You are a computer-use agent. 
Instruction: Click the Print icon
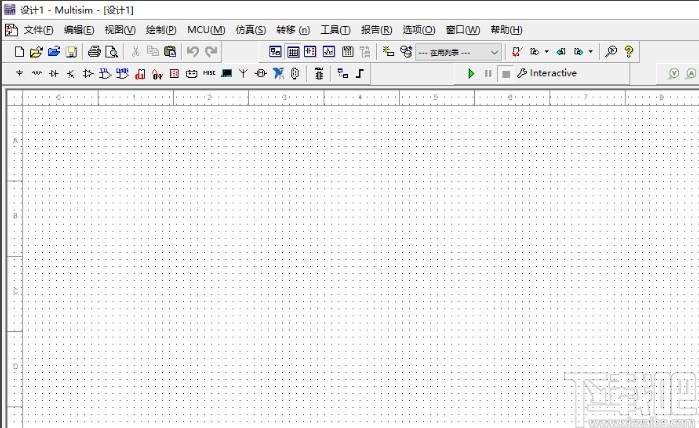tap(94, 52)
